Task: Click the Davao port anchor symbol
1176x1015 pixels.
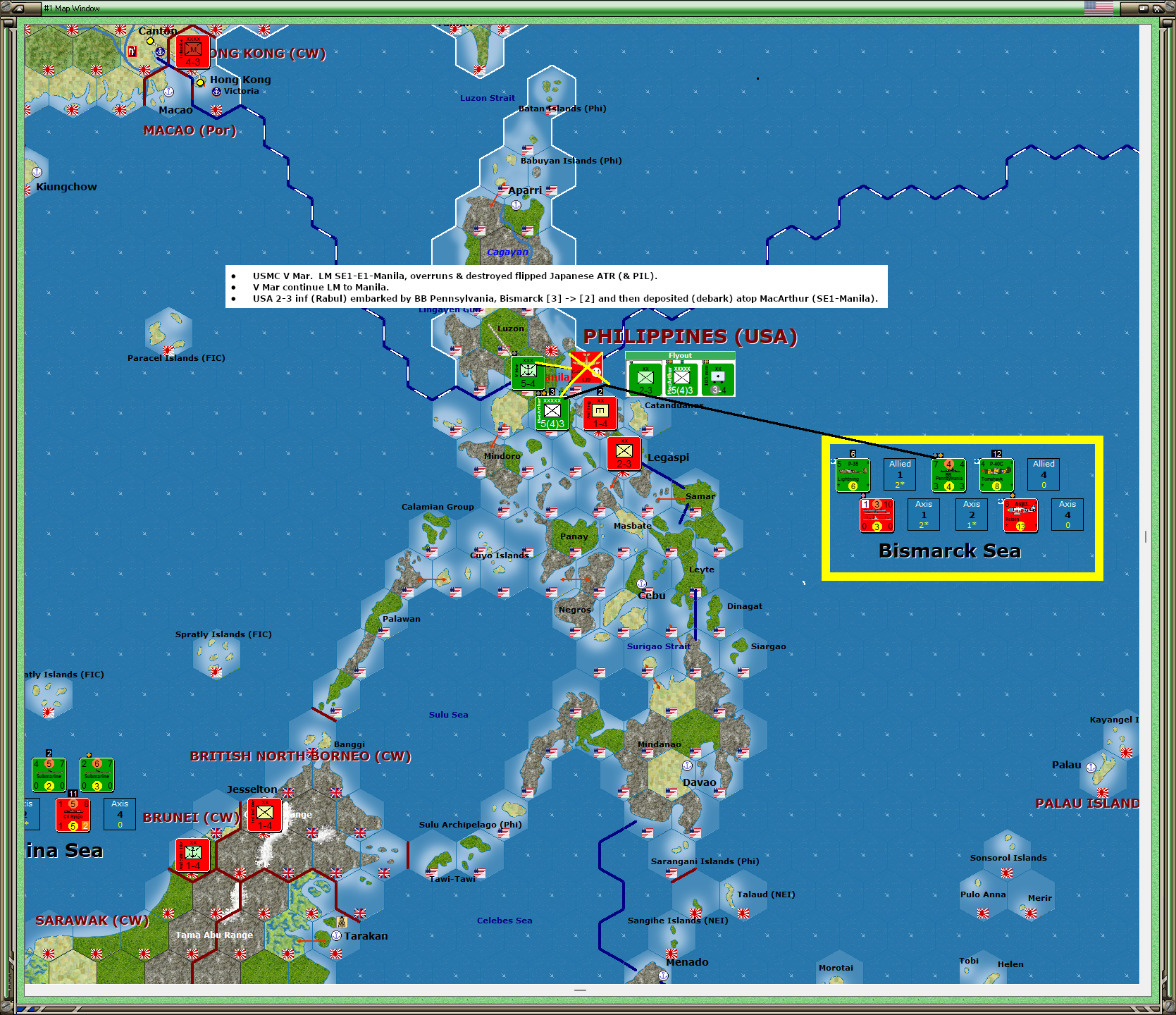Action: click(x=687, y=765)
